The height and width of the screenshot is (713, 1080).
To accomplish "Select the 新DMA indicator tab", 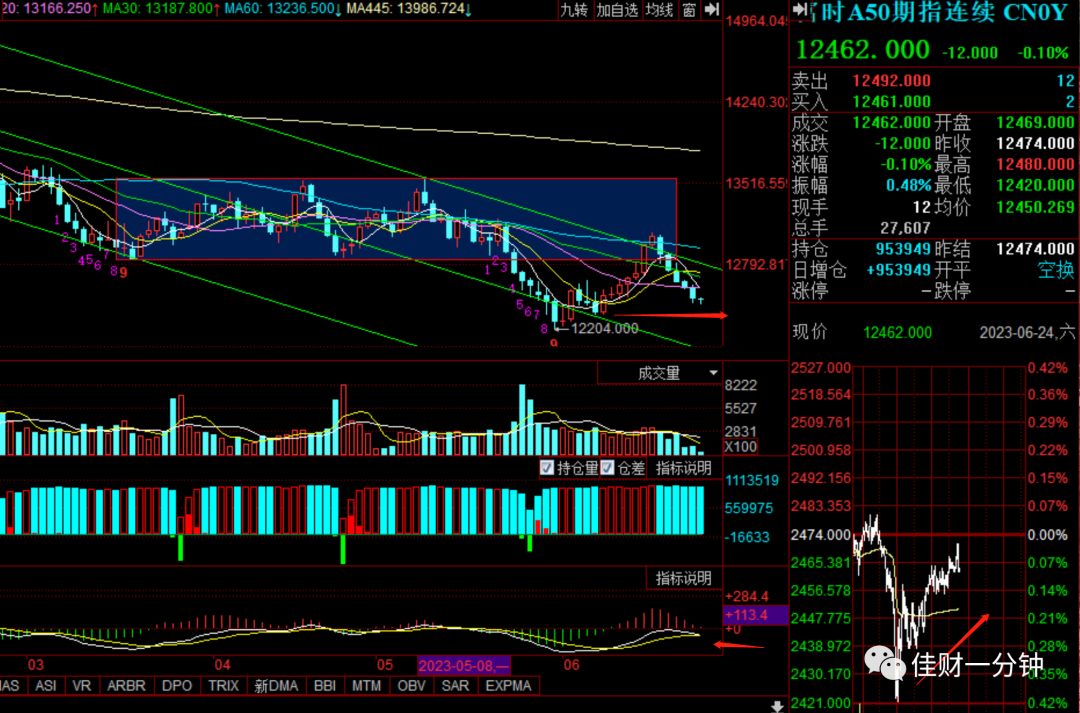I will point(276,686).
